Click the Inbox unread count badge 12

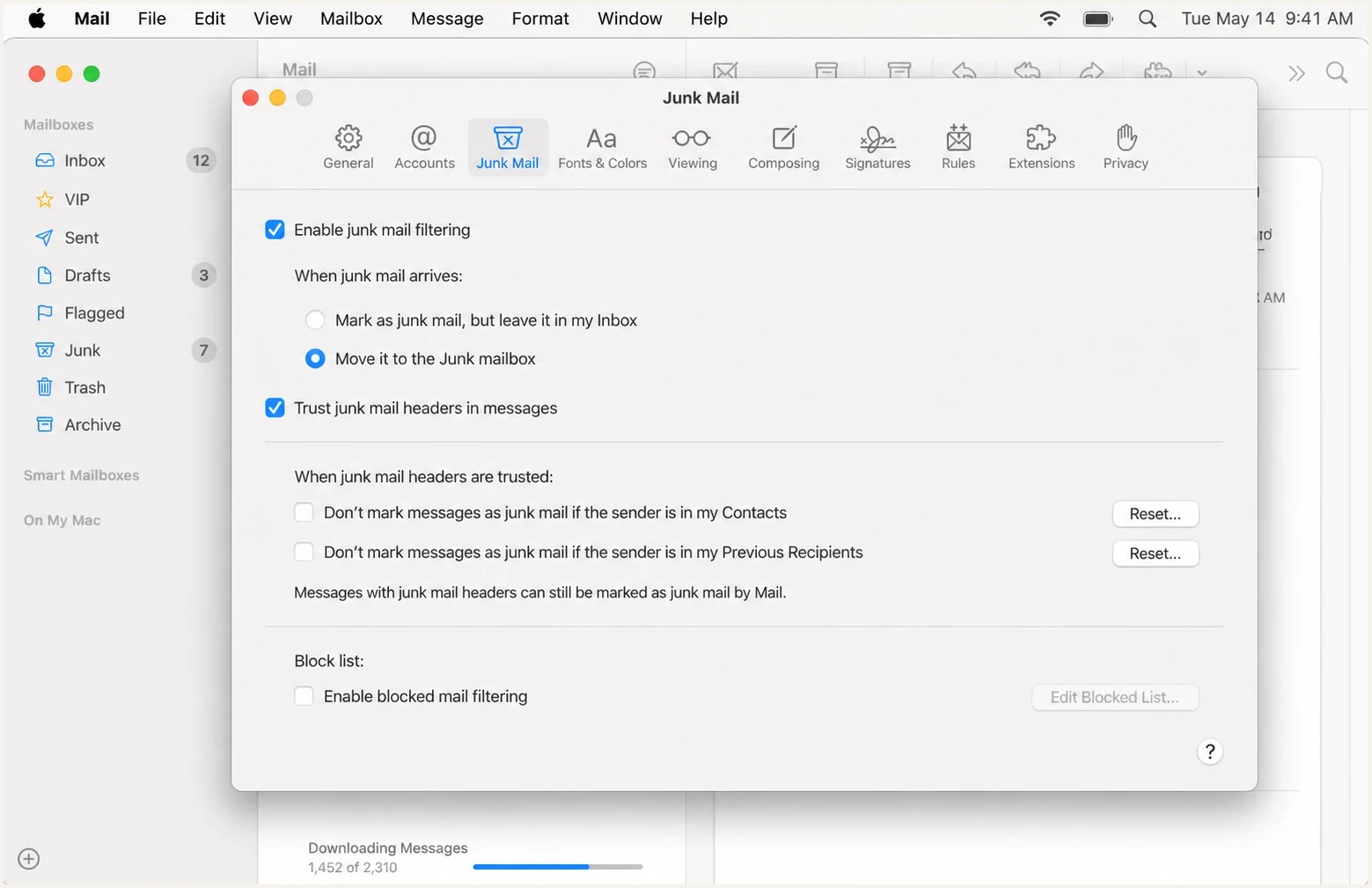pos(201,160)
